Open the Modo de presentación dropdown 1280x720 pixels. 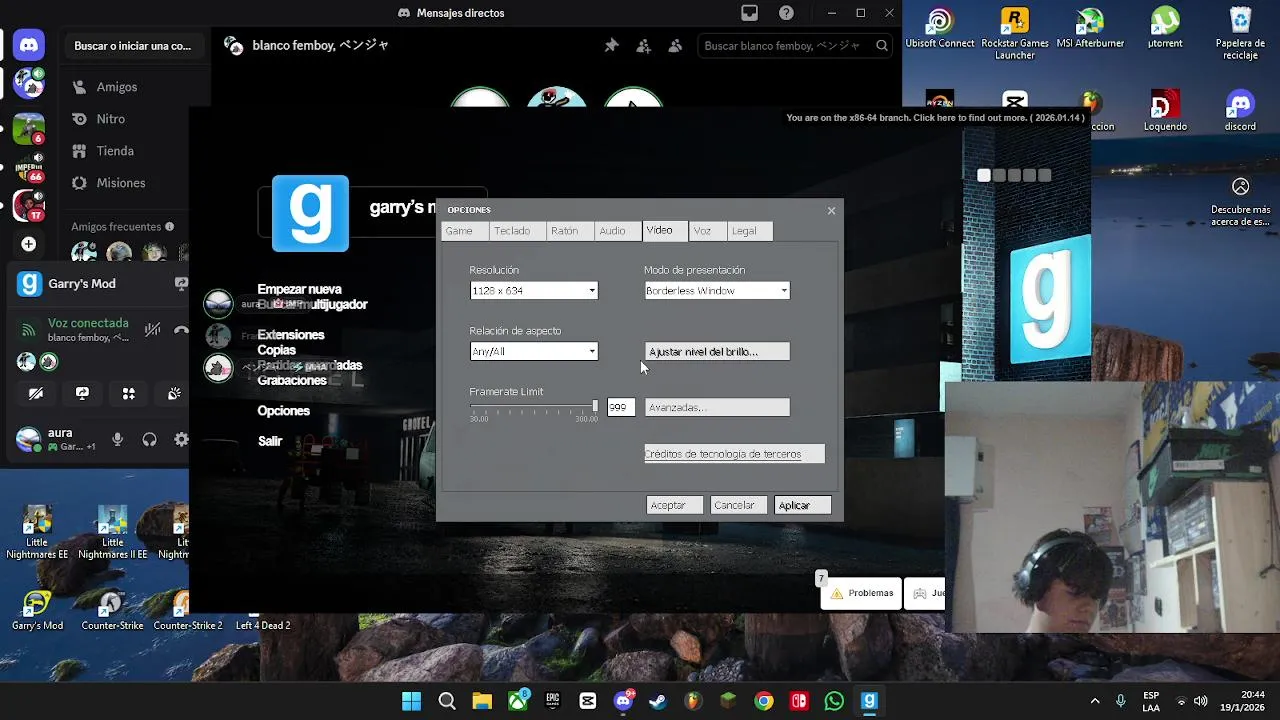pos(717,291)
